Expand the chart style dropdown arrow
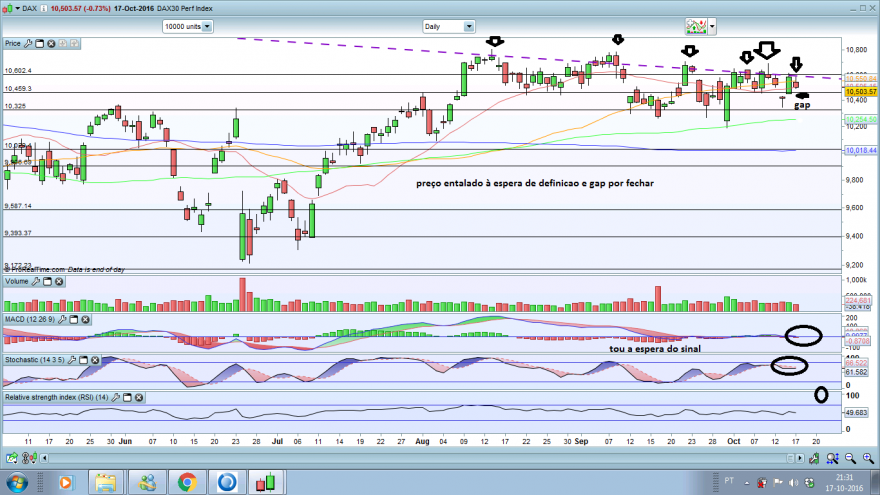The height and width of the screenshot is (495, 880). point(712,26)
